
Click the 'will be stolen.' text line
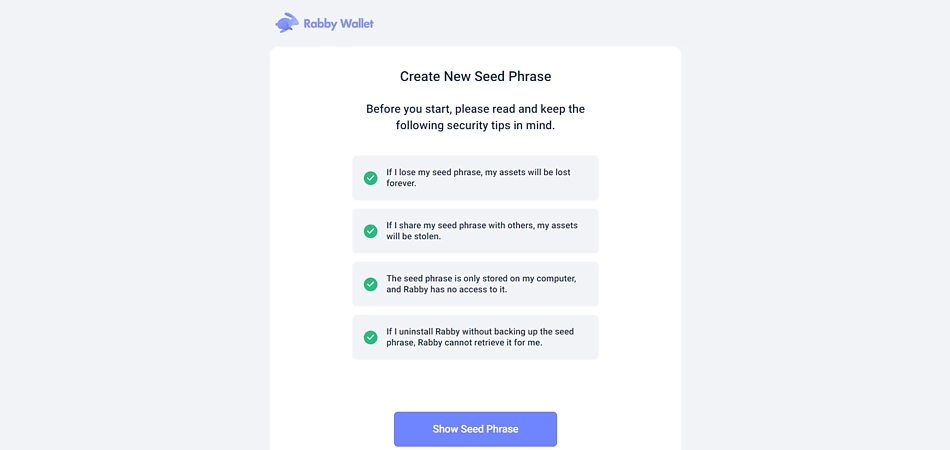click(413, 236)
